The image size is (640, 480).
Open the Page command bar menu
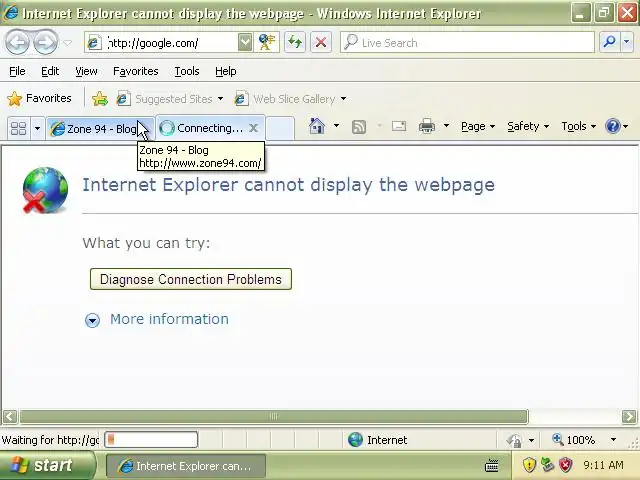[x=478, y=127]
